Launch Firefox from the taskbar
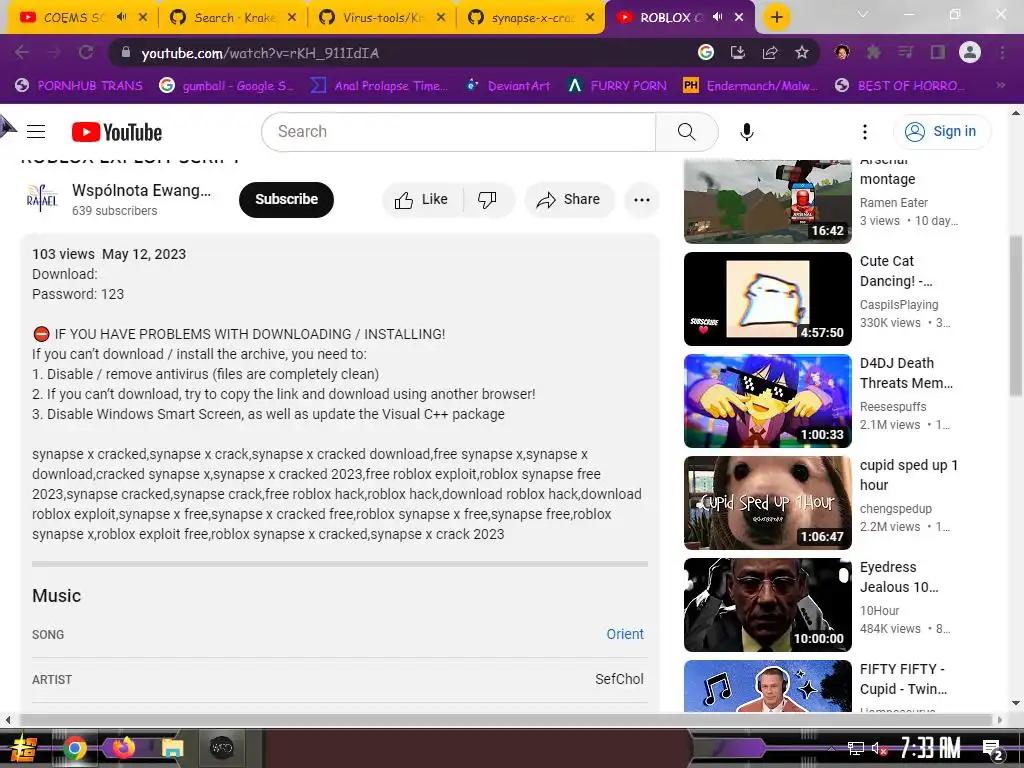1024x768 pixels. [123, 747]
